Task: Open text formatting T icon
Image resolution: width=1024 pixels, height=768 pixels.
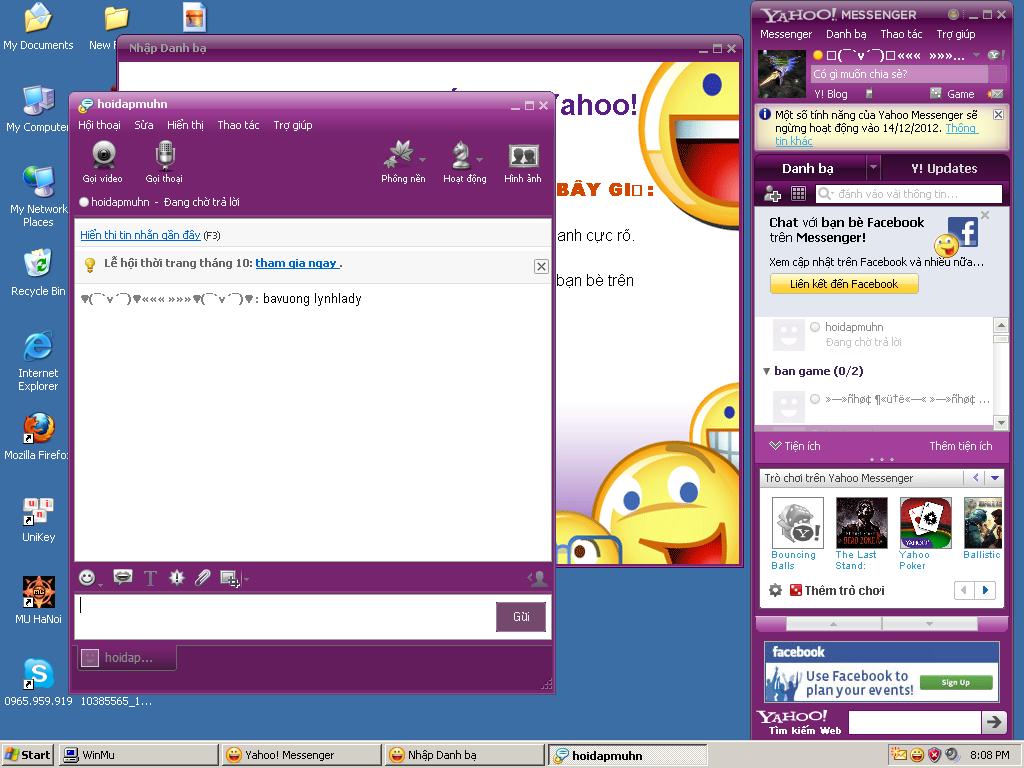Action: [x=150, y=578]
